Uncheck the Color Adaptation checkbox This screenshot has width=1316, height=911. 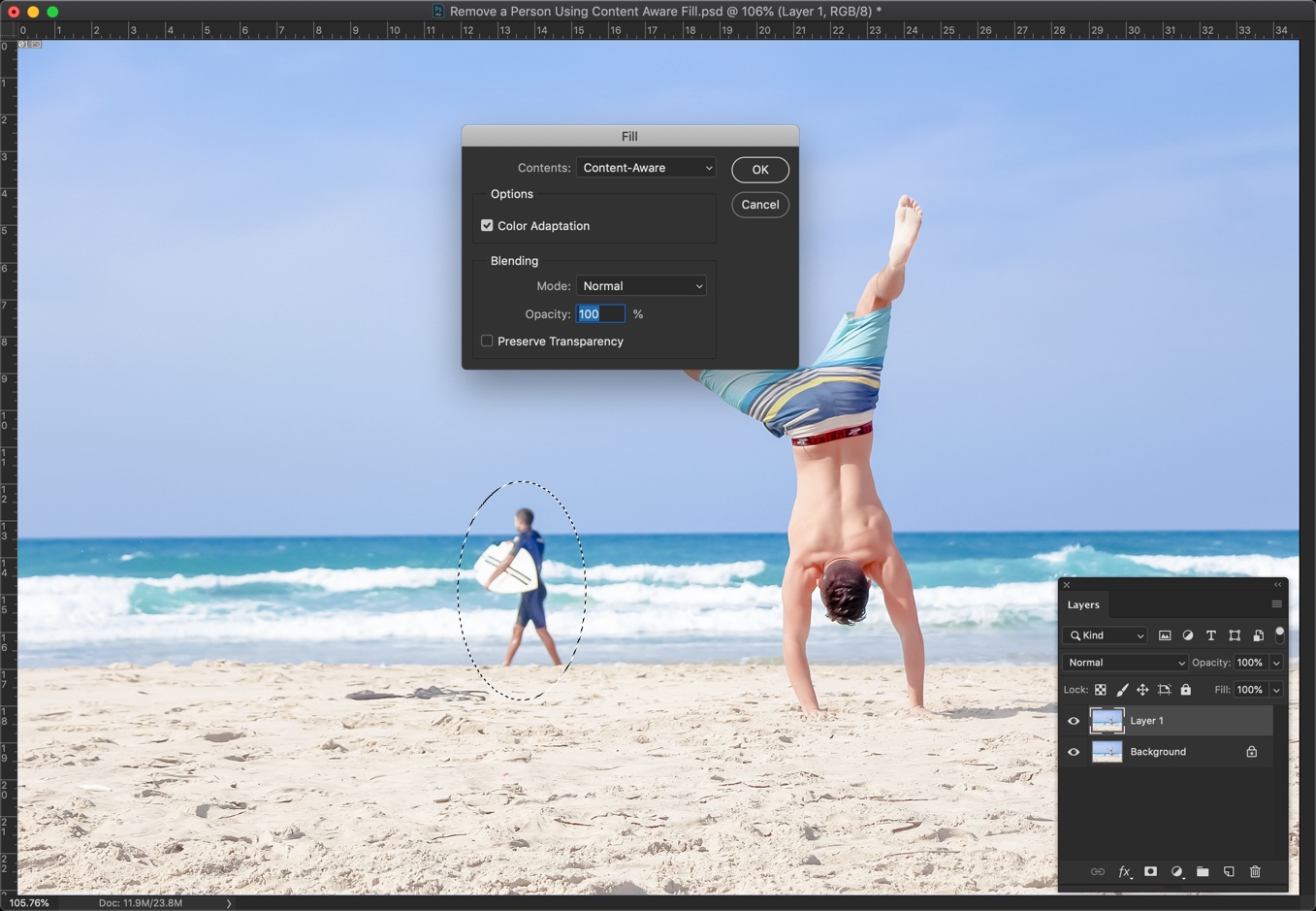(487, 226)
